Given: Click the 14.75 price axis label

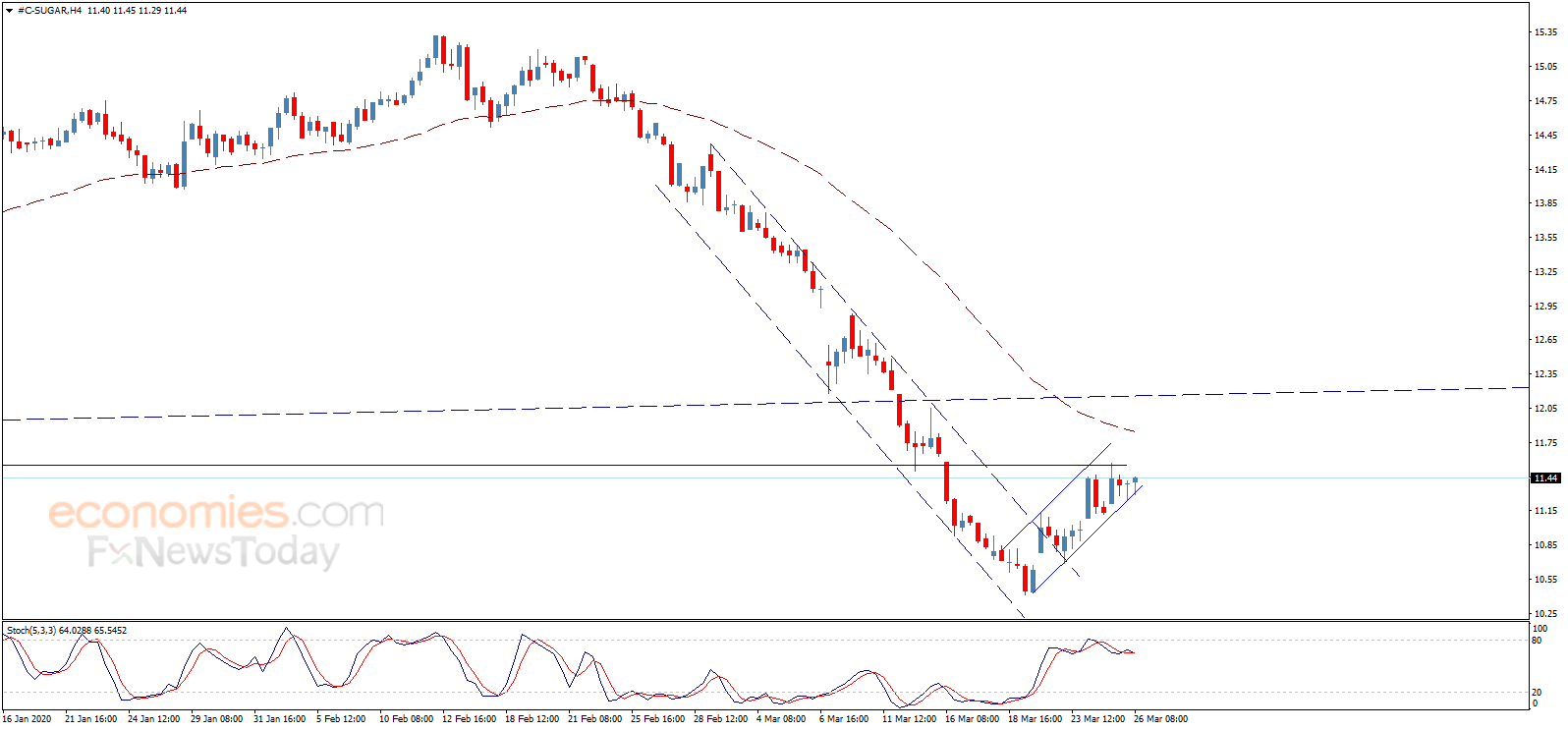Looking at the screenshot, I should pos(1545,101).
